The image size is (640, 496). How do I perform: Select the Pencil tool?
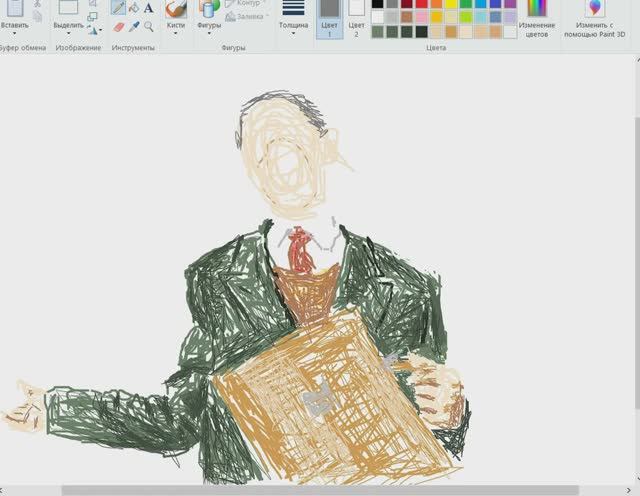[x=118, y=7]
